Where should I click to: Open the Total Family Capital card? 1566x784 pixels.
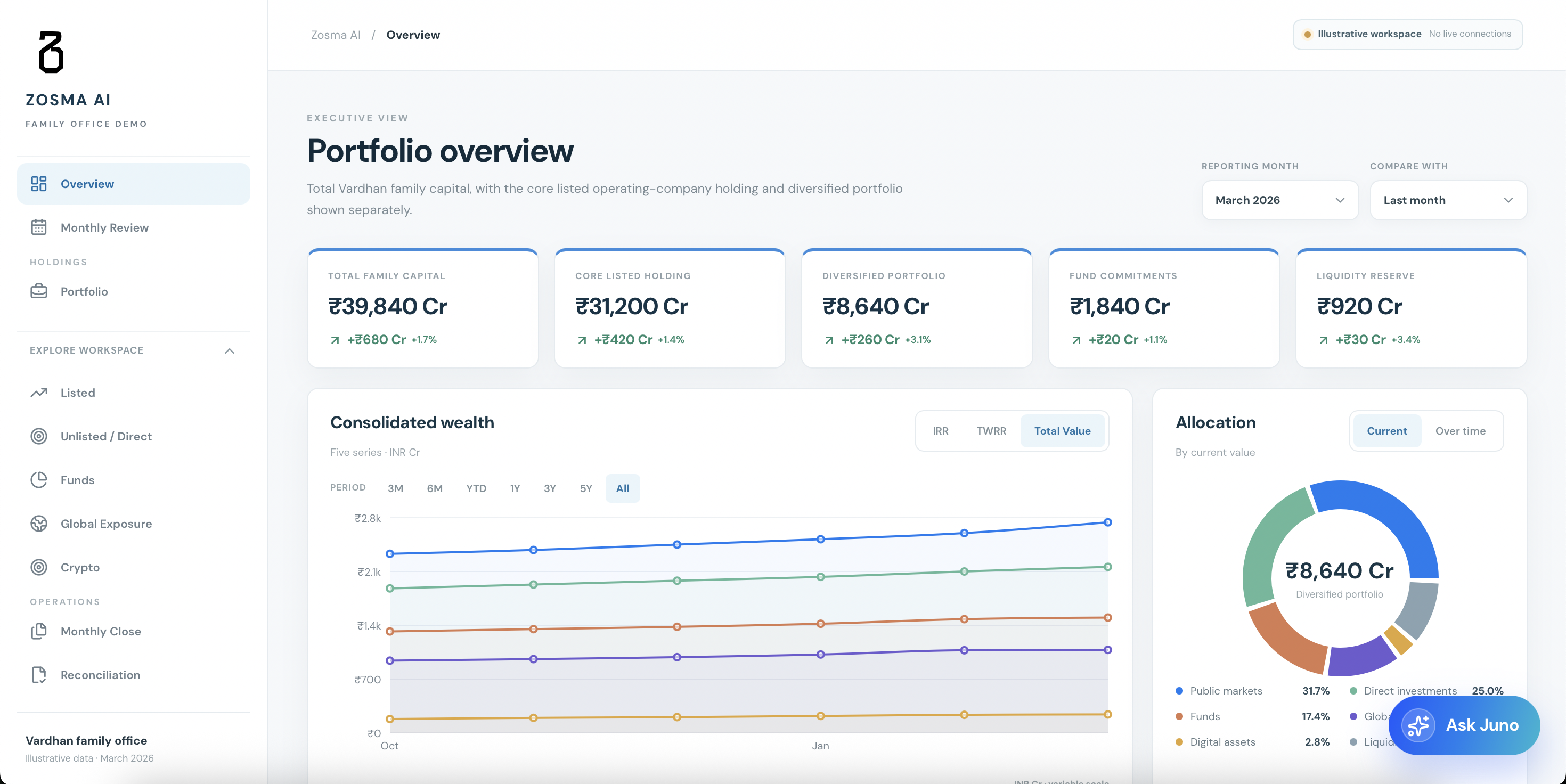422,309
